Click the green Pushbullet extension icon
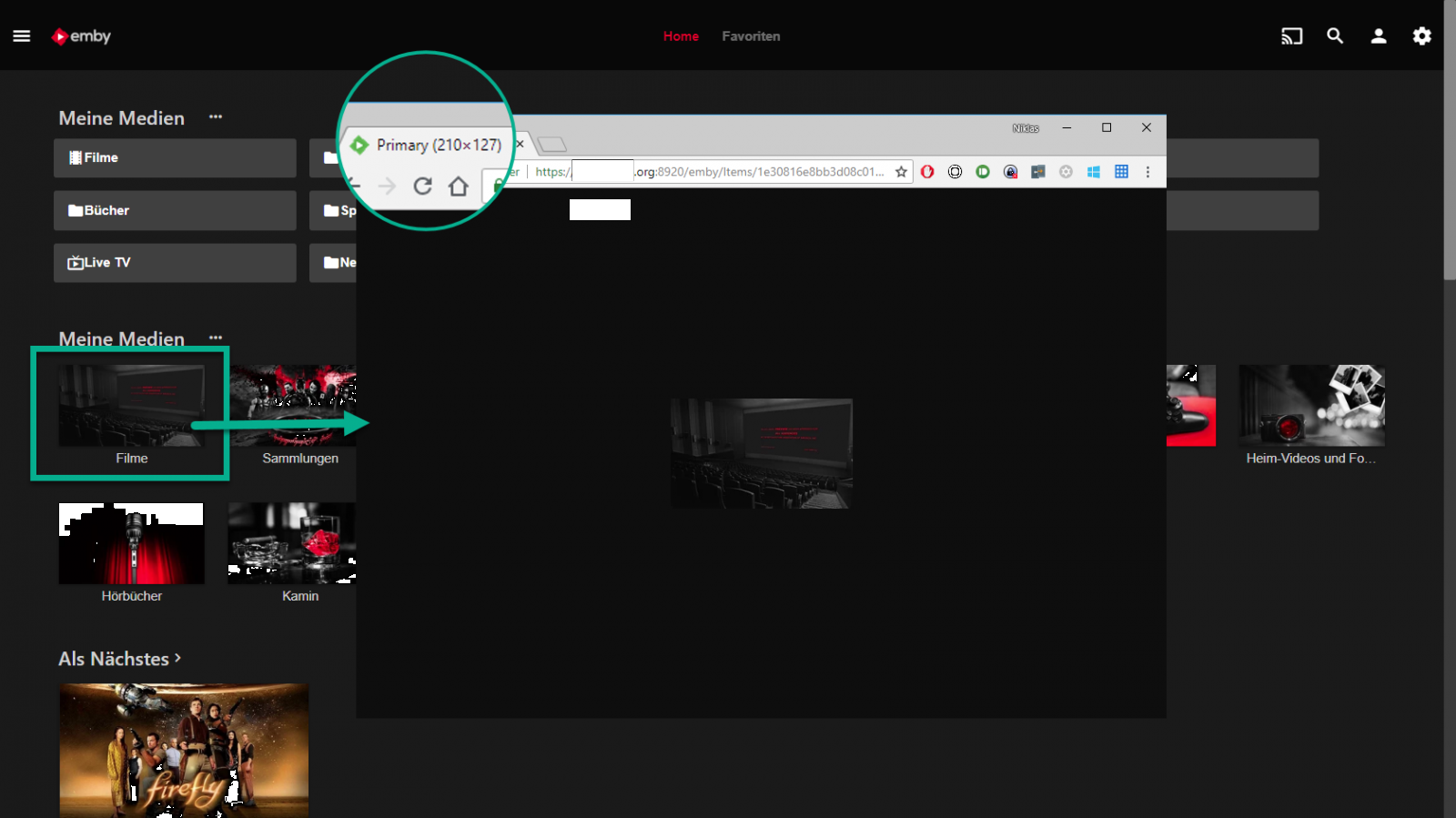Viewport: 1456px width, 818px height. tap(983, 171)
